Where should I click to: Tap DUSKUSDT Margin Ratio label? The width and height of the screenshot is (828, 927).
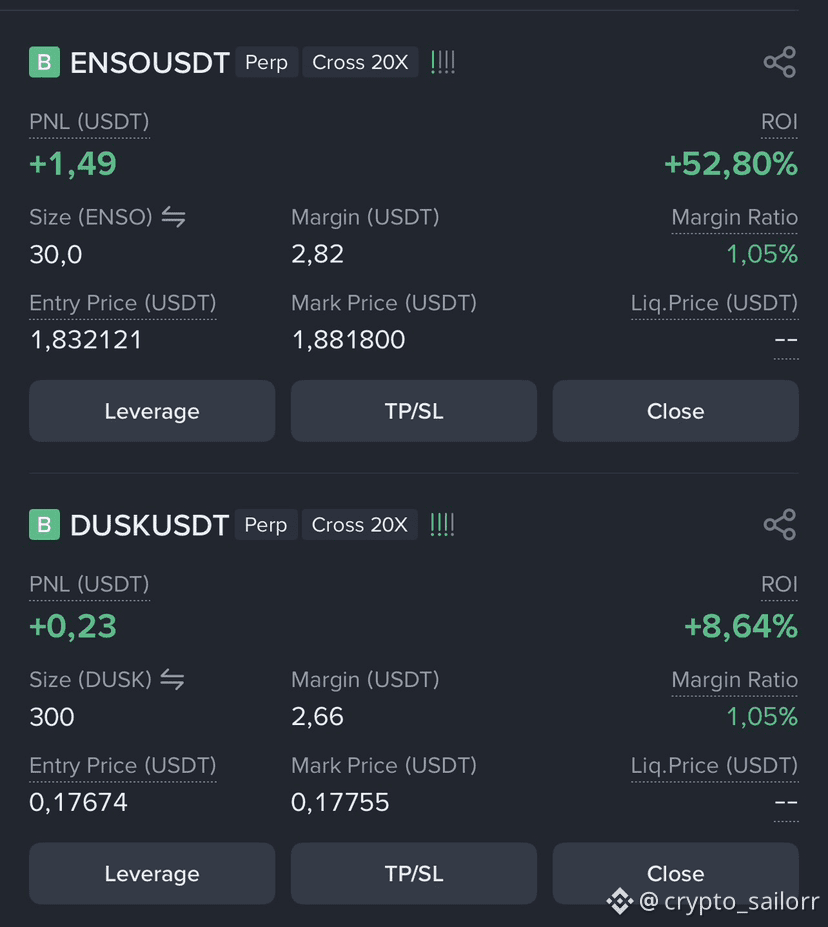735,680
